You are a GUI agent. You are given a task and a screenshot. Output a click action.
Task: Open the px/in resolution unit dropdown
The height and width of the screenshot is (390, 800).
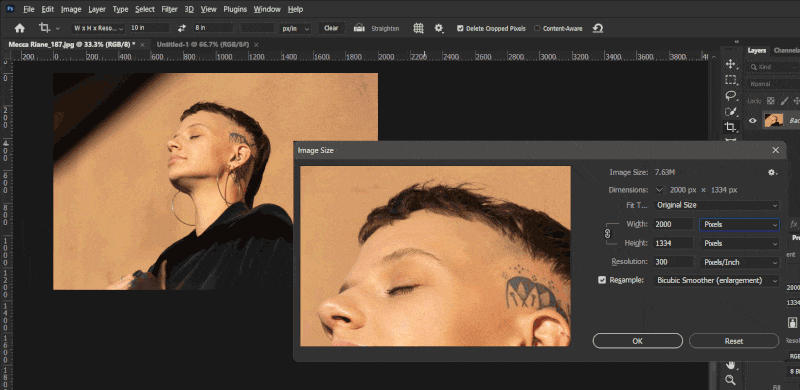(296, 29)
